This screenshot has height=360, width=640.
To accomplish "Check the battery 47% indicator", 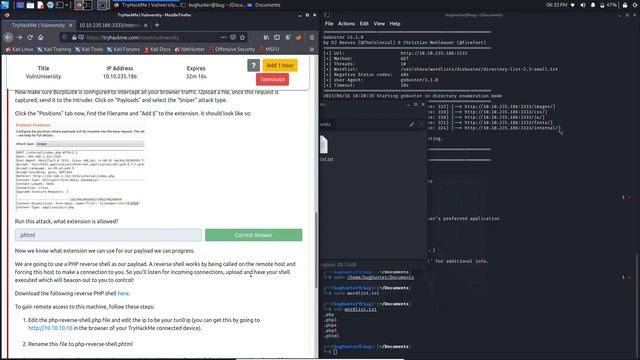I will tap(608, 5).
